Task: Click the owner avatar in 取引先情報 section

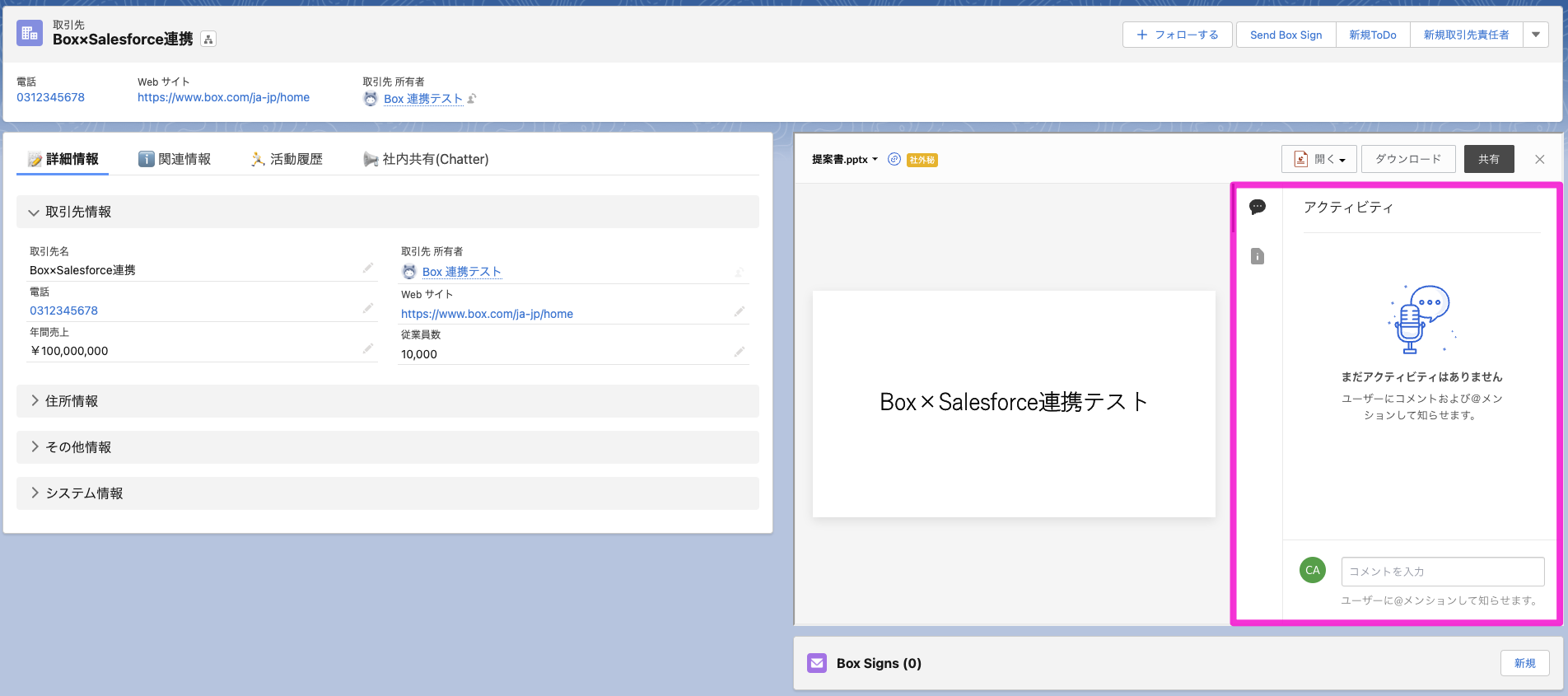Action: [409, 272]
